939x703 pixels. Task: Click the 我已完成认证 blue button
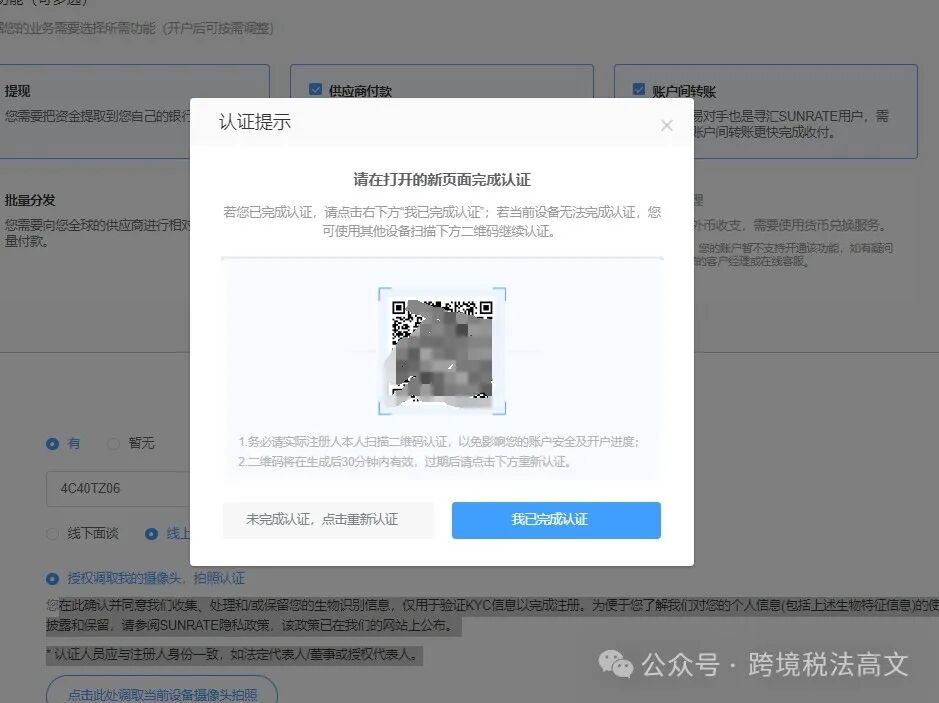[556, 520]
